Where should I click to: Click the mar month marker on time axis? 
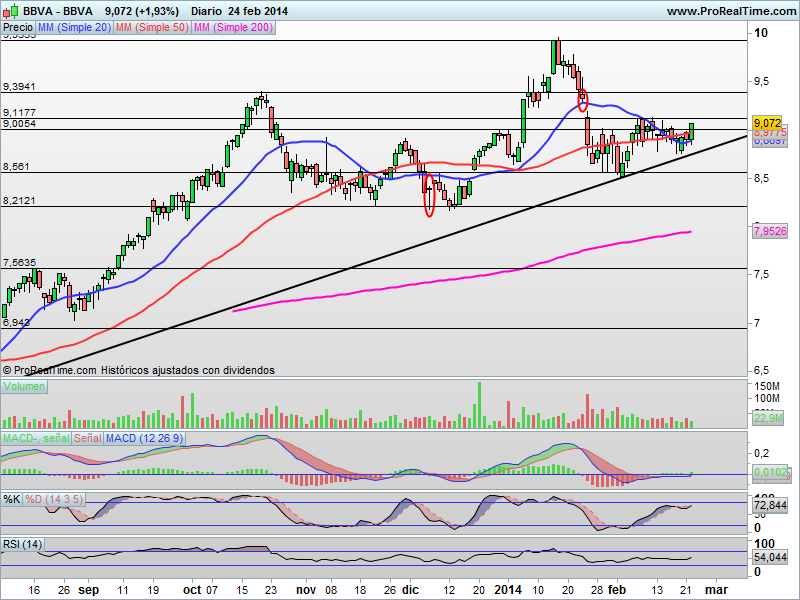pyautogui.click(x=716, y=590)
